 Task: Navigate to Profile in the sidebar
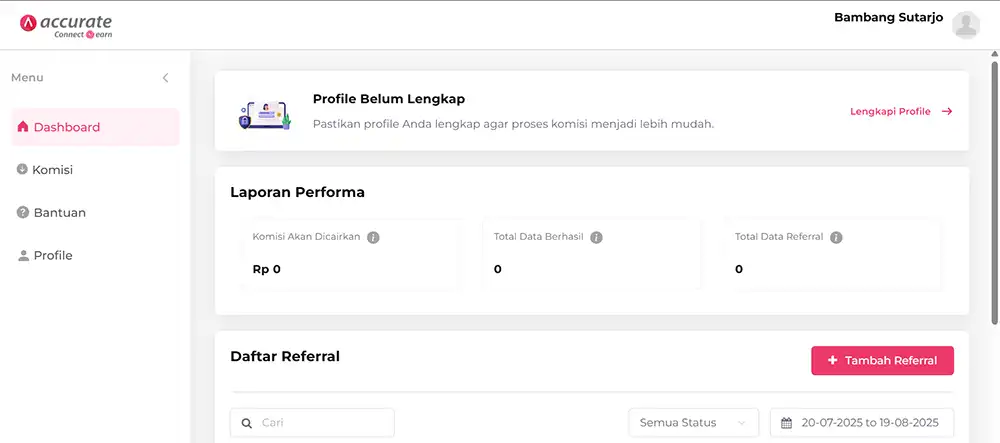53,256
